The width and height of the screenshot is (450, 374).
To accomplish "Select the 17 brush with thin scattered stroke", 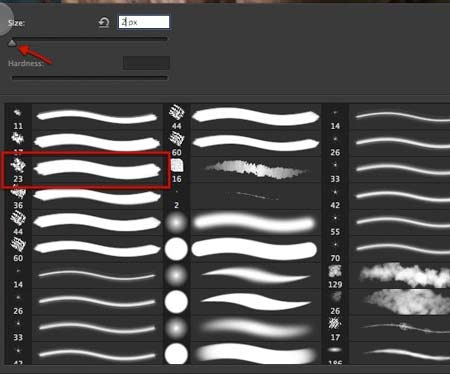I will [x=386, y=328].
